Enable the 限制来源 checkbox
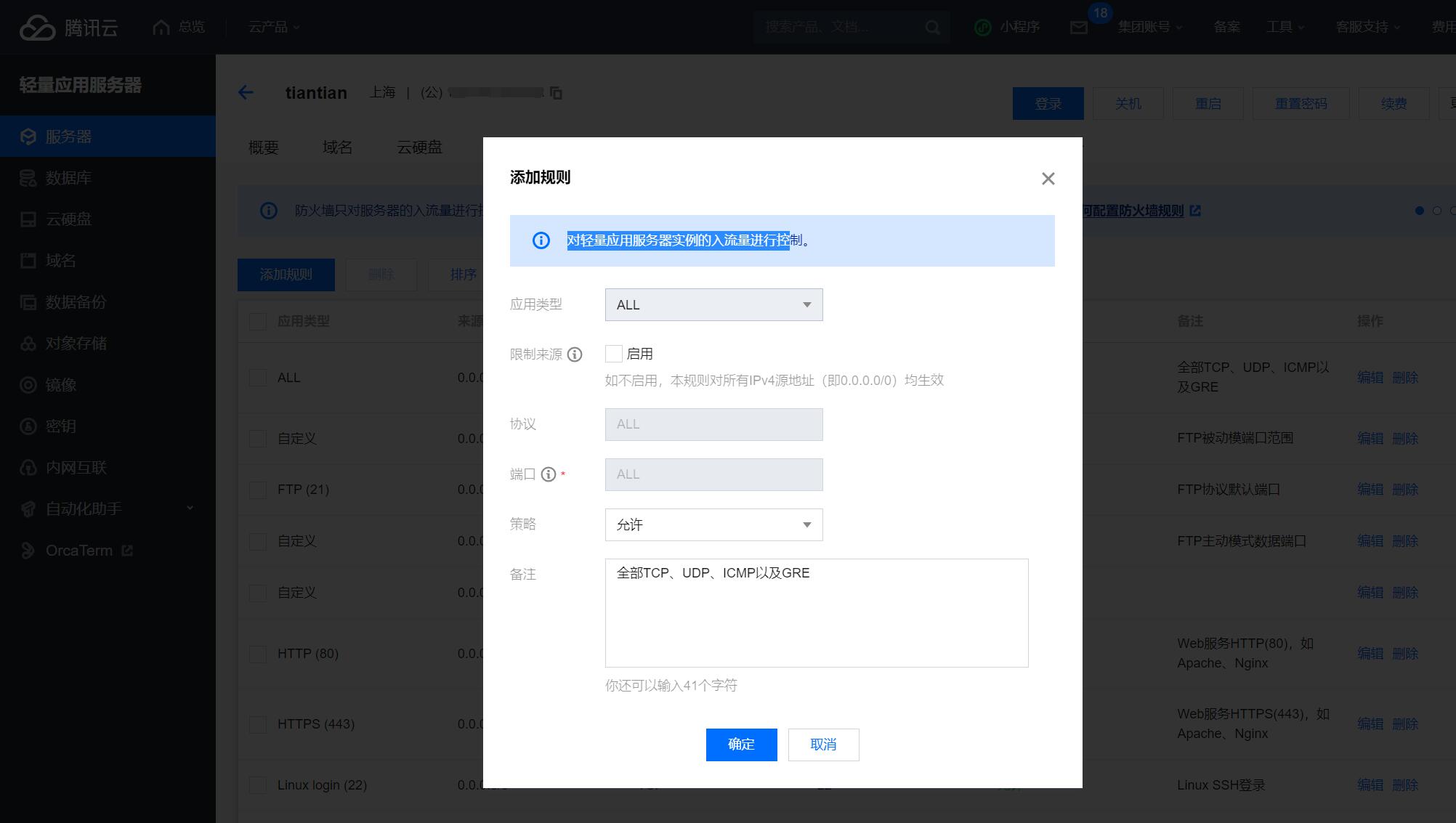This screenshot has width=1456, height=823. [614, 354]
